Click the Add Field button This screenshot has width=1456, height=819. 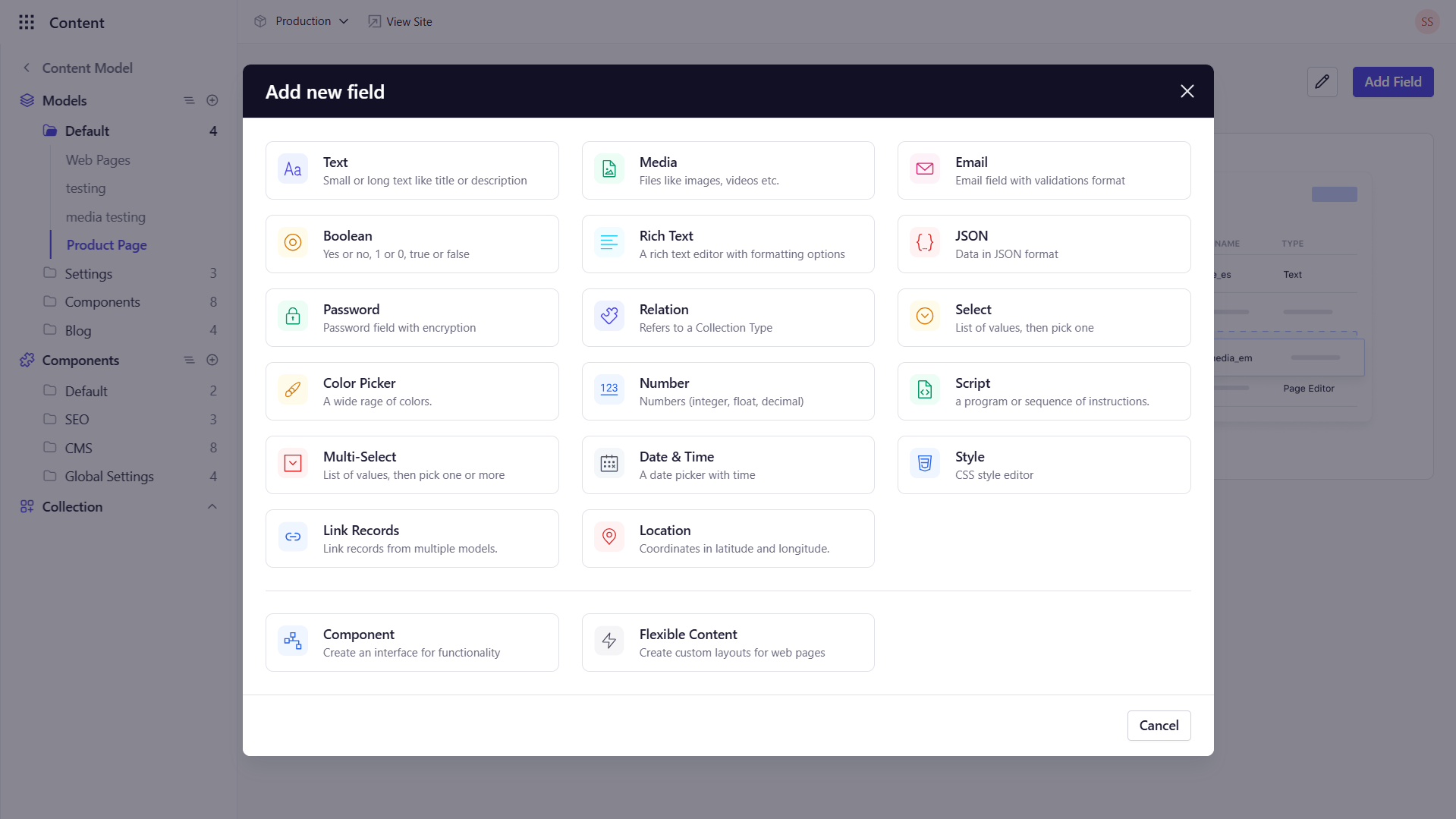click(1392, 82)
